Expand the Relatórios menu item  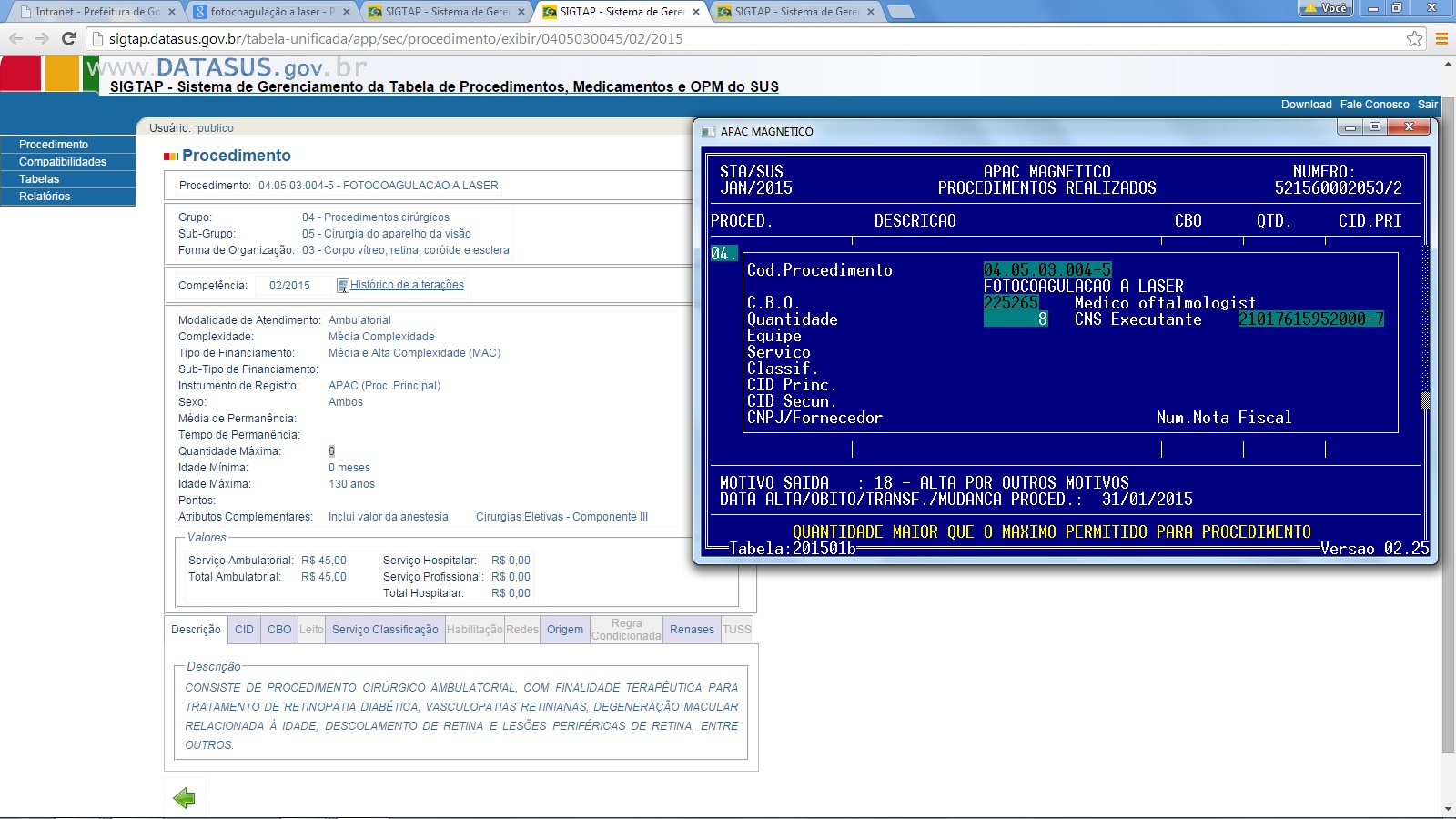pyautogui.click(x=45, y=197)
